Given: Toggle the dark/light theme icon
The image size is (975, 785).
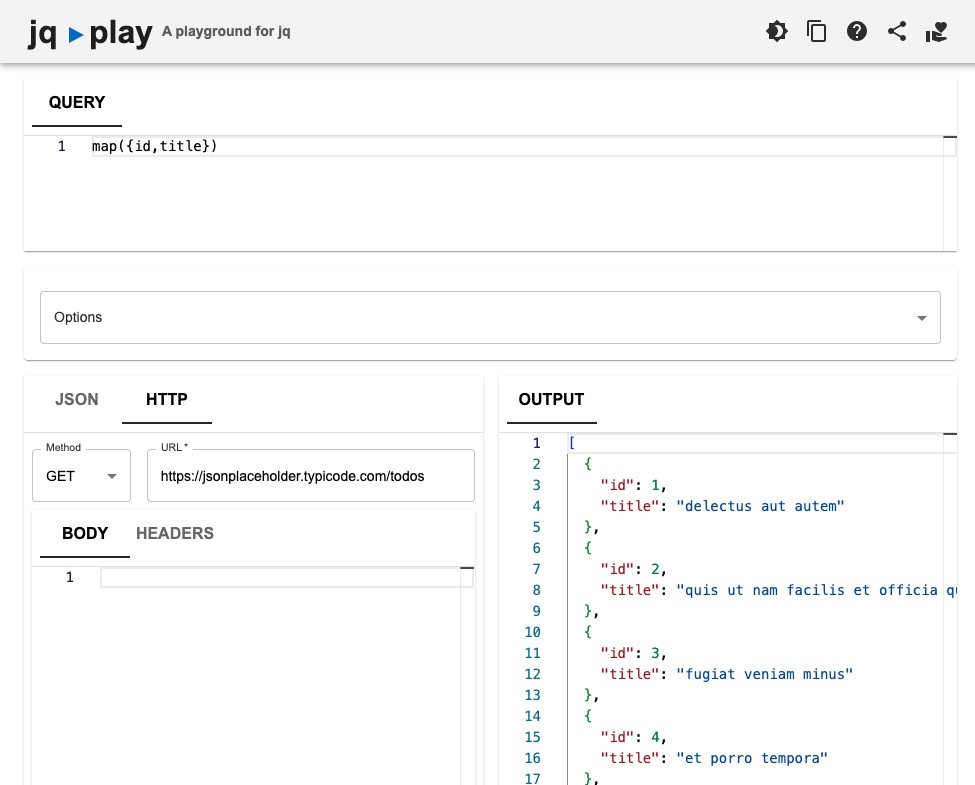Looking at the screenshot, I should (x=777, y=31).
